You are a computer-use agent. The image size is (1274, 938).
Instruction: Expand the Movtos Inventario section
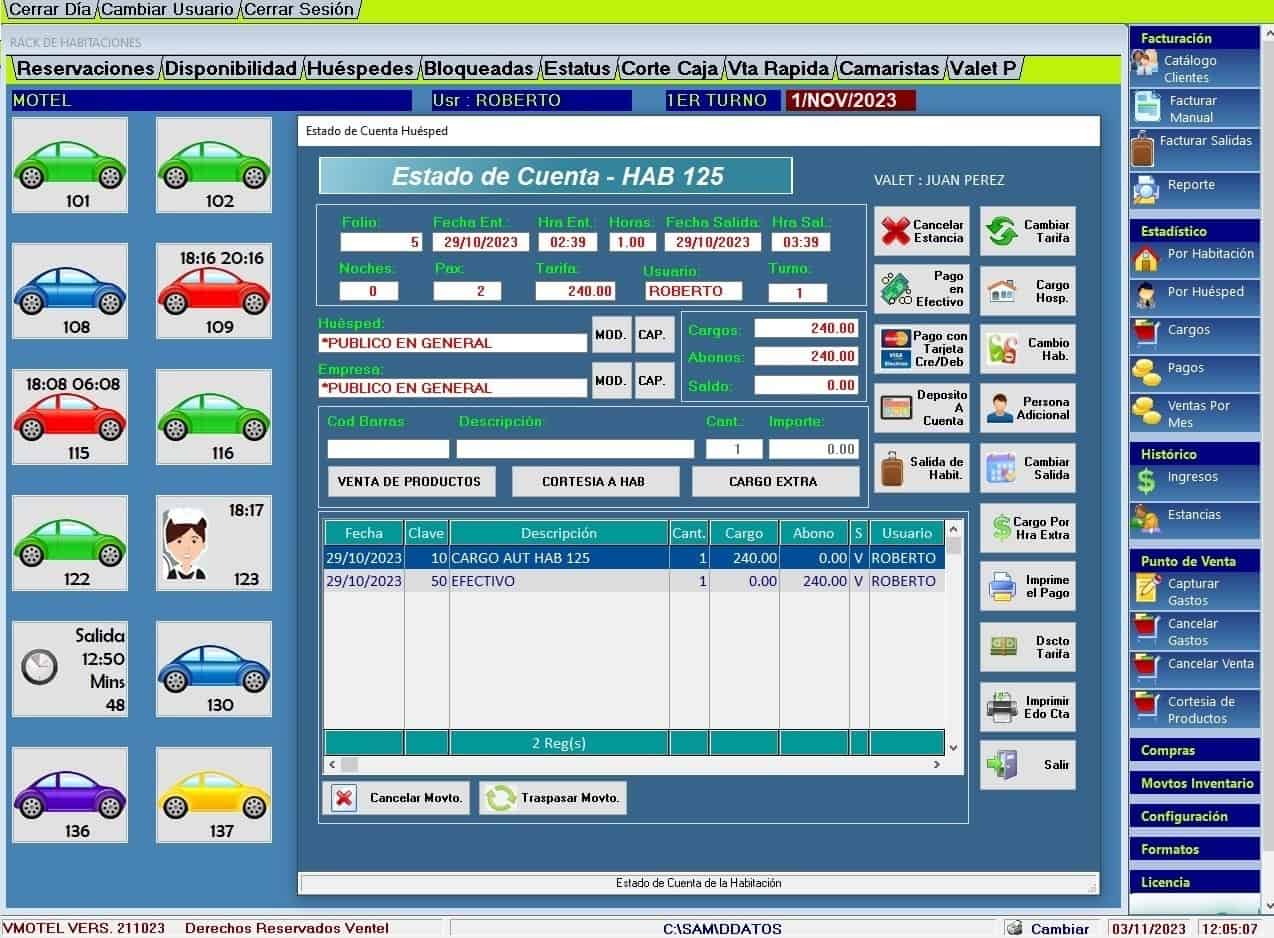pyautogui.click(x=1194, y=783)
